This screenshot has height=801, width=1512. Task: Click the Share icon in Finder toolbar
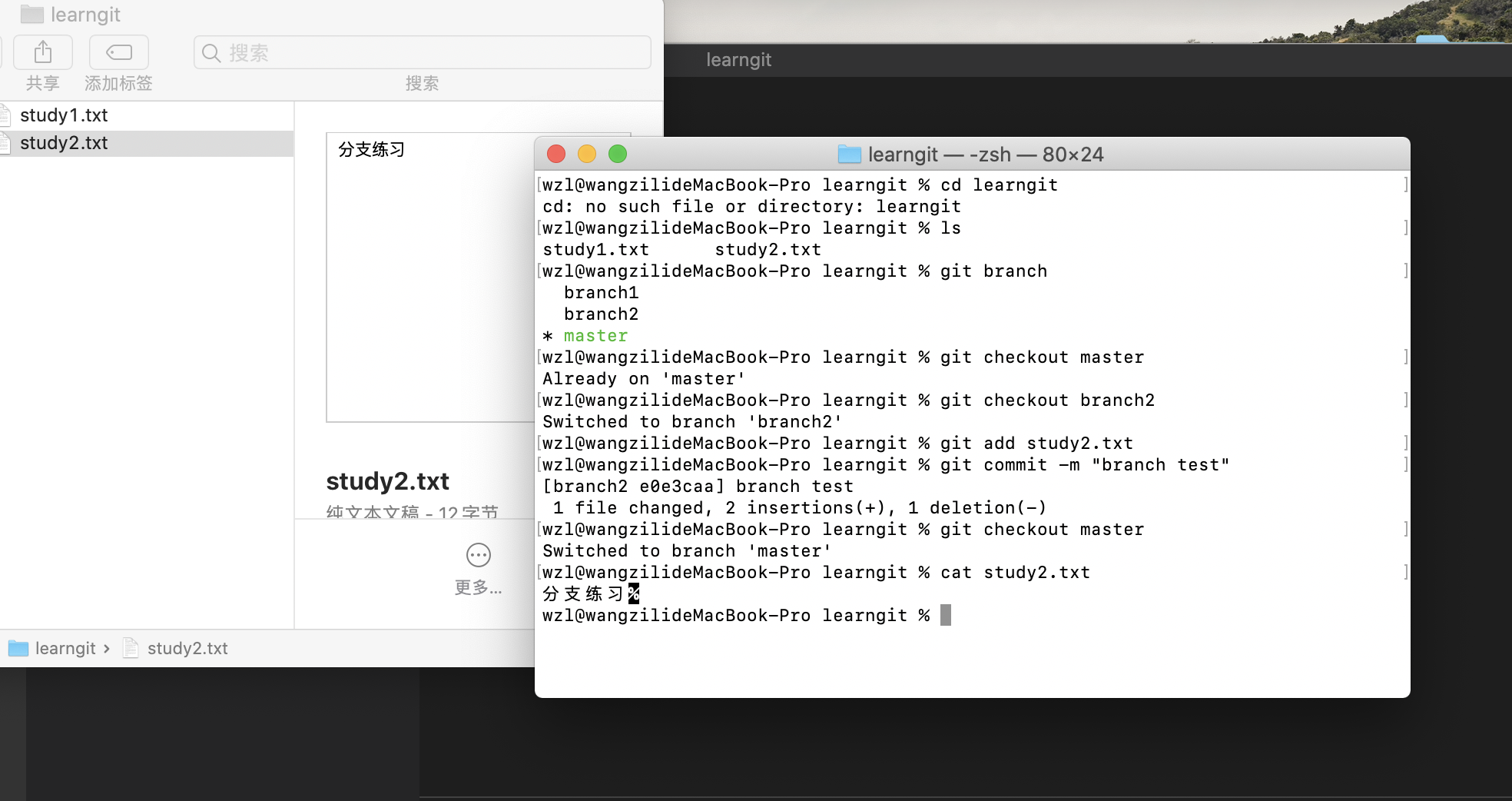pyautogui.click(x=43, y=52)
